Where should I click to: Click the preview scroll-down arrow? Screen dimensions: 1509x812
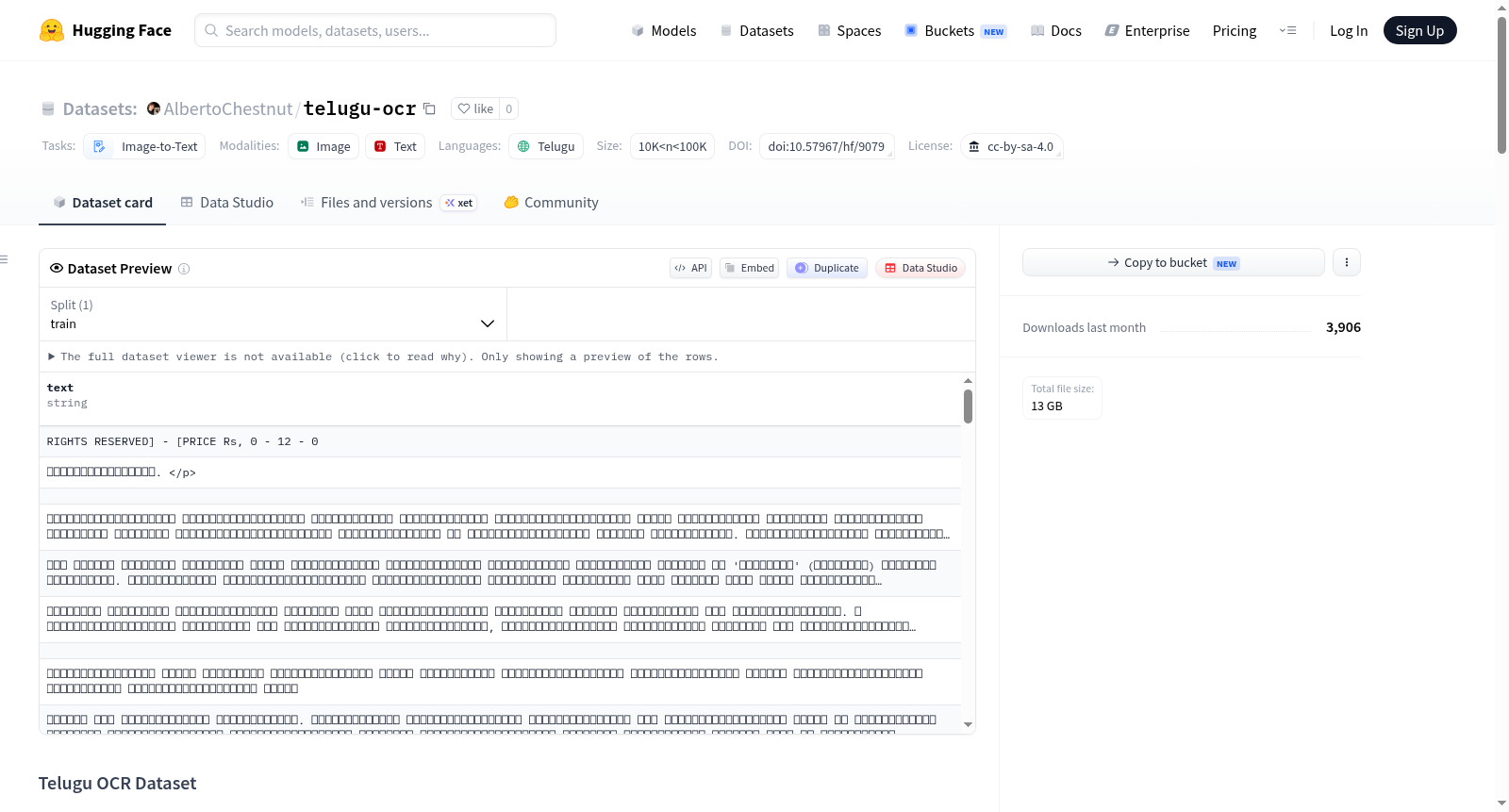pyautogui.click(x=968, y=724)
